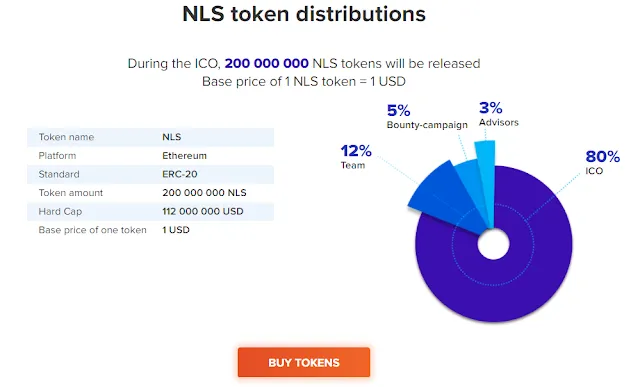Click the ERC-20 standard value
Screen dimensions: 640x387
(180, 174)
